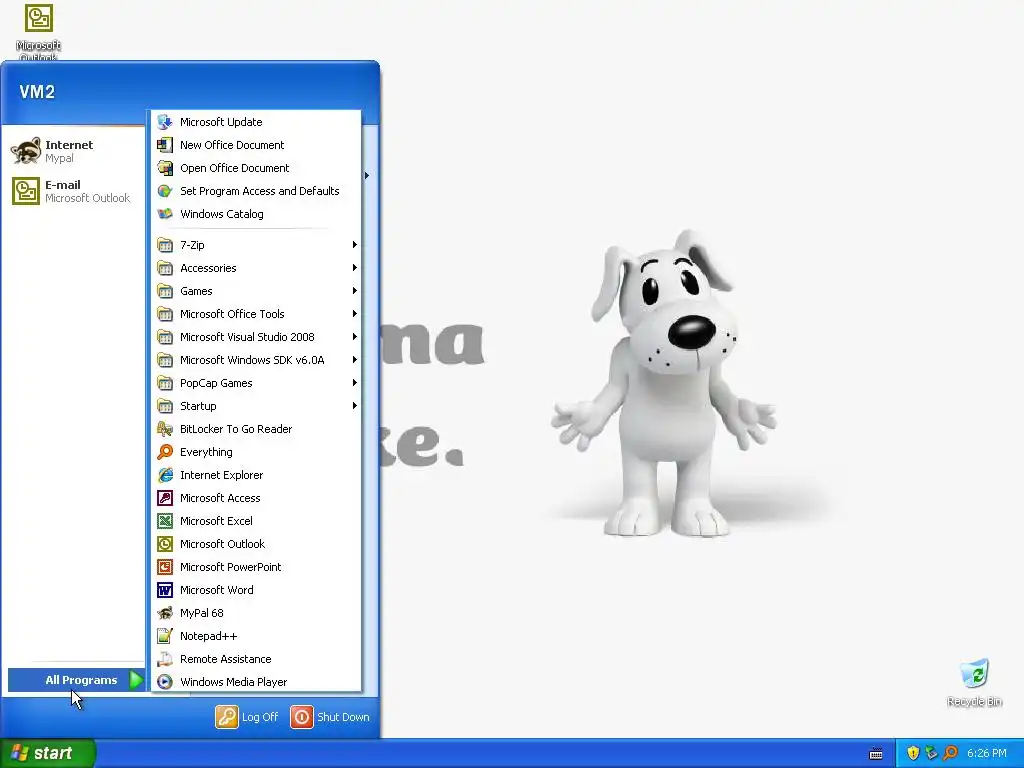Click the 'Microsoft PowerPoint' entry text
The width and height of the screenshot is (1024, 768).
pyautogui.click(x=231, y=567)
